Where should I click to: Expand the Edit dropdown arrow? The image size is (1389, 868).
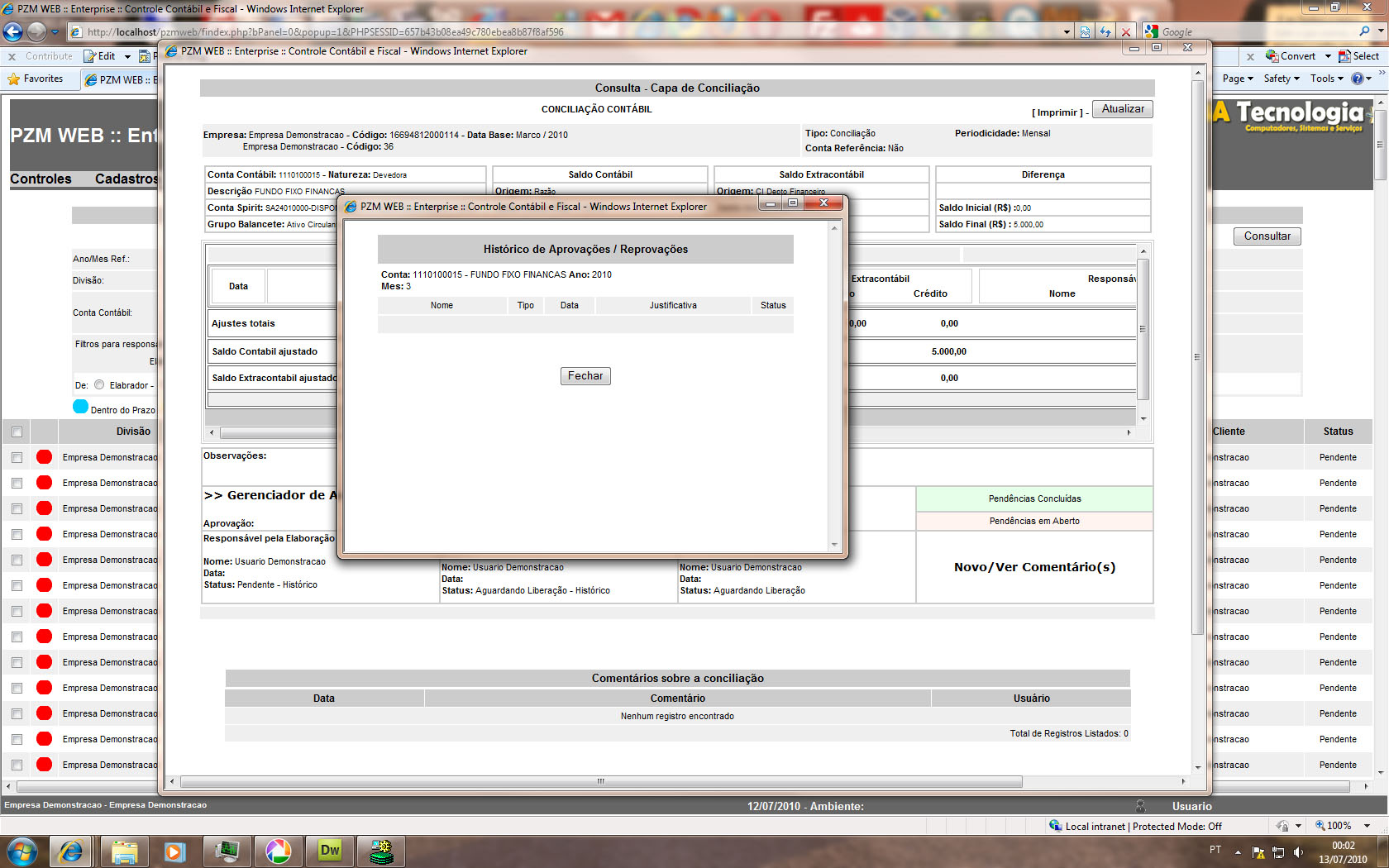[127, 56]
